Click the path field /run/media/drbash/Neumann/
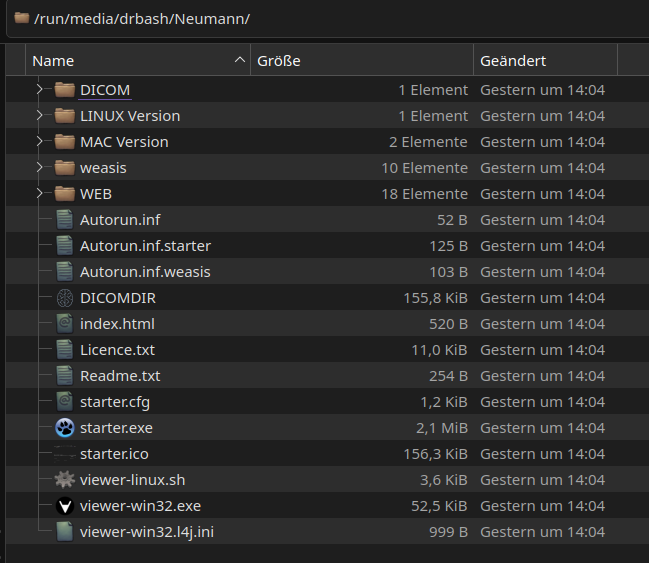The width and height of the screenshot is (649, 563). (x=142, y=19)
